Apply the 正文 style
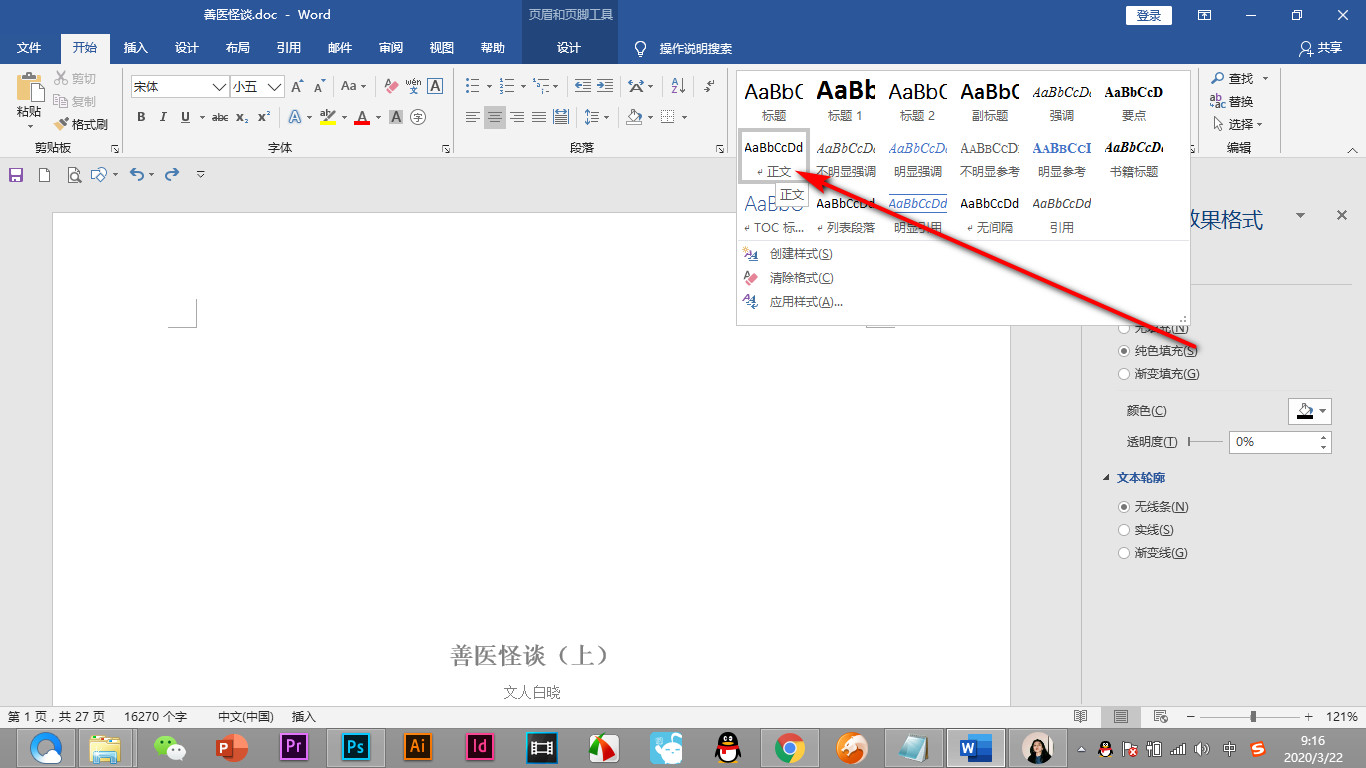The width and height of the screenshot is (1366, 768). coord(772,157)
